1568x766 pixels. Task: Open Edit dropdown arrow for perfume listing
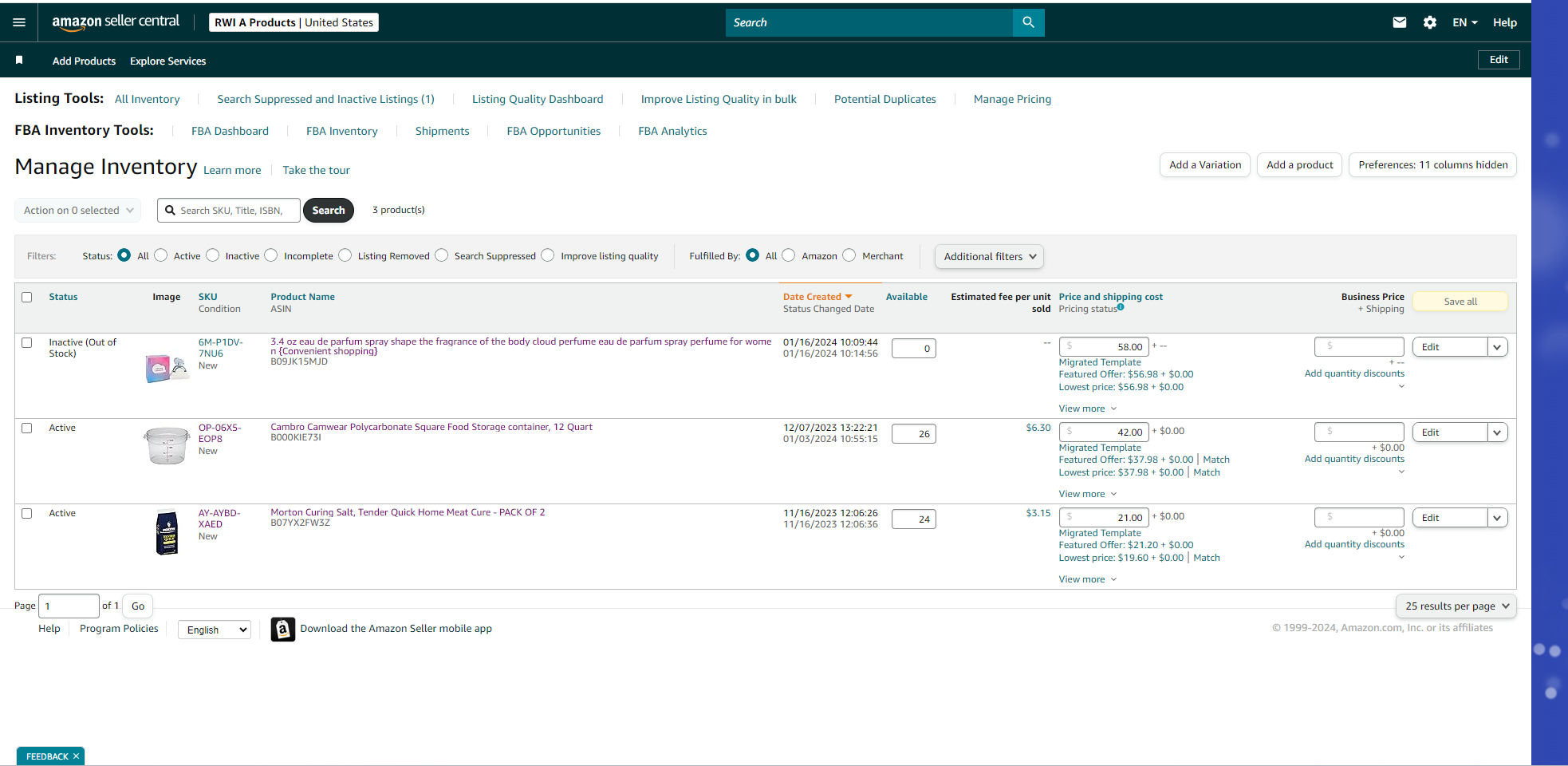tap(1497, 347)
